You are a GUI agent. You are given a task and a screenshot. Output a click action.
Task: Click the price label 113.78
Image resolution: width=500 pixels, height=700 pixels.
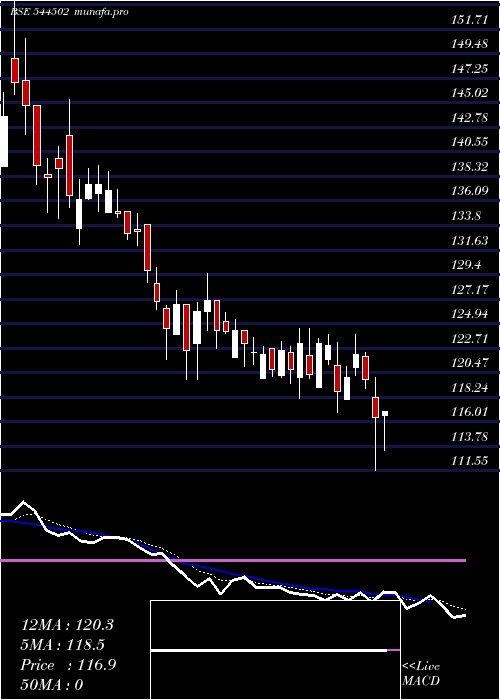[470, 437]
